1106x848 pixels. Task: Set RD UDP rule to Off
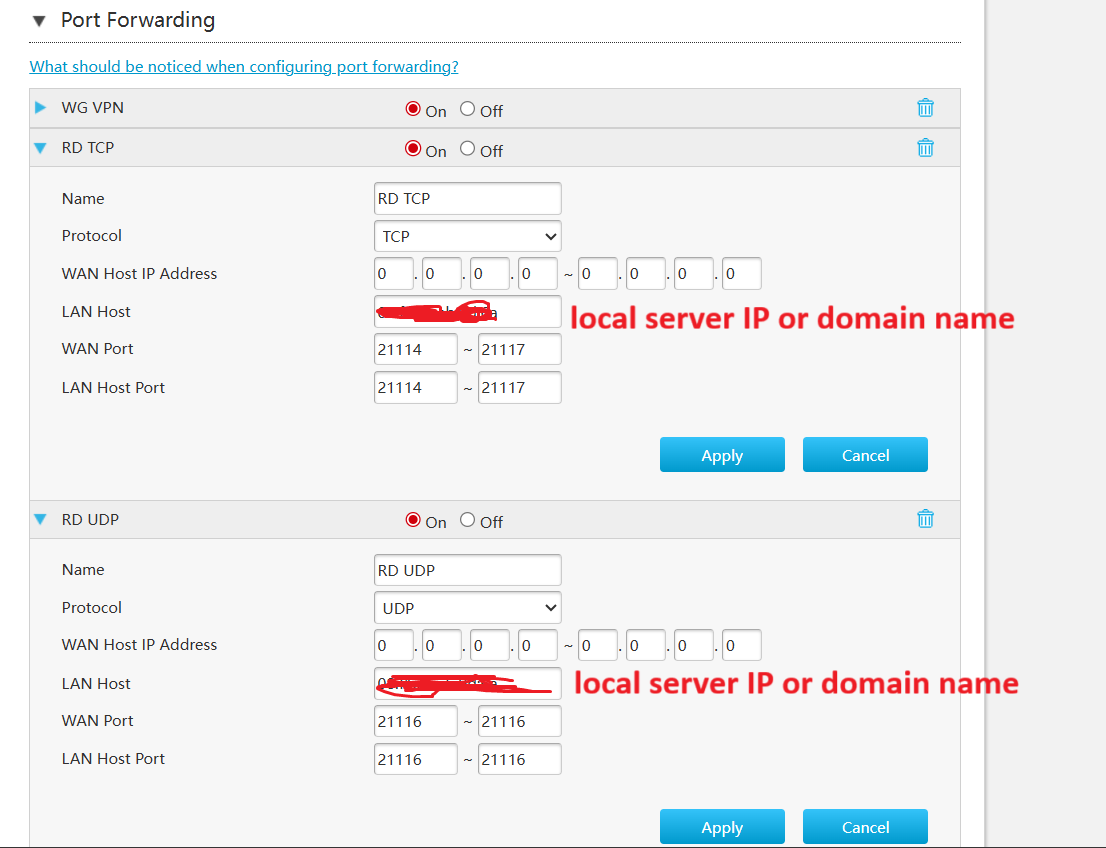[467, 520]
